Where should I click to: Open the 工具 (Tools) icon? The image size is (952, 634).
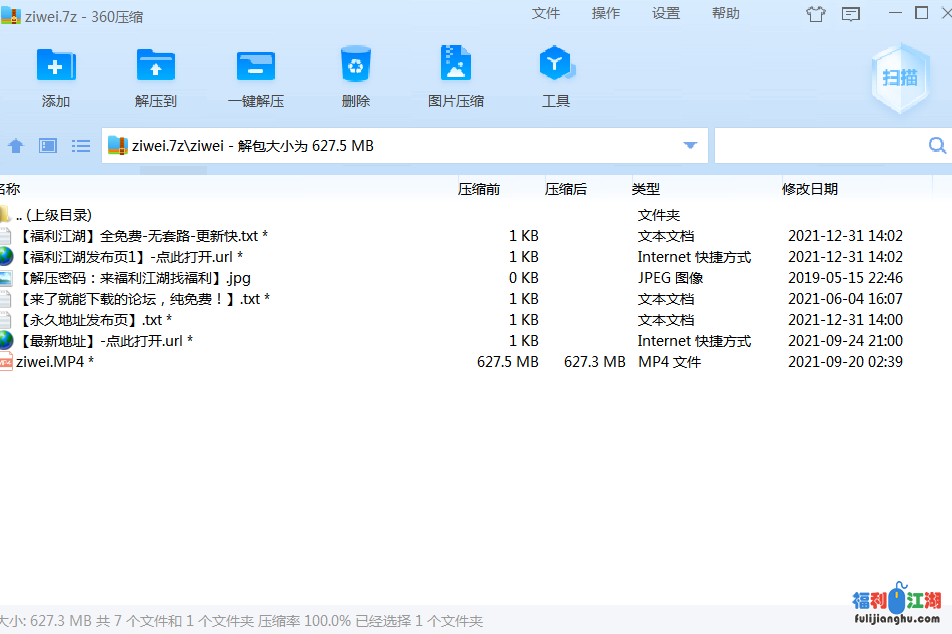pyautogui.click(x=555, y=66)
